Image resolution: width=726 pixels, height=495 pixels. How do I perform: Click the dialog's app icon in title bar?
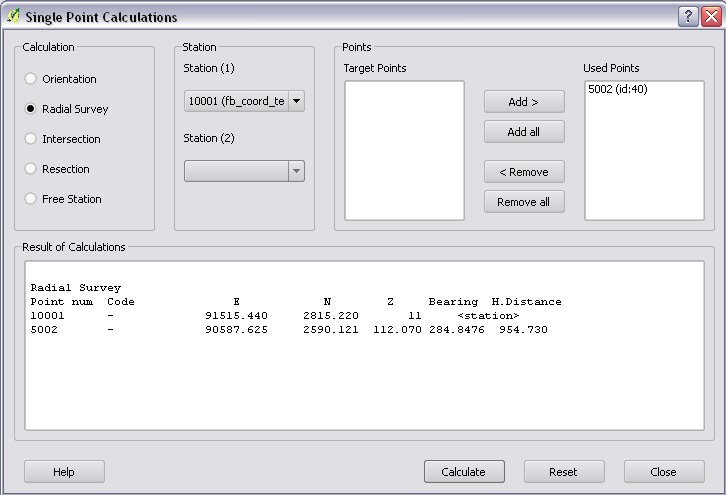point(12,17)
